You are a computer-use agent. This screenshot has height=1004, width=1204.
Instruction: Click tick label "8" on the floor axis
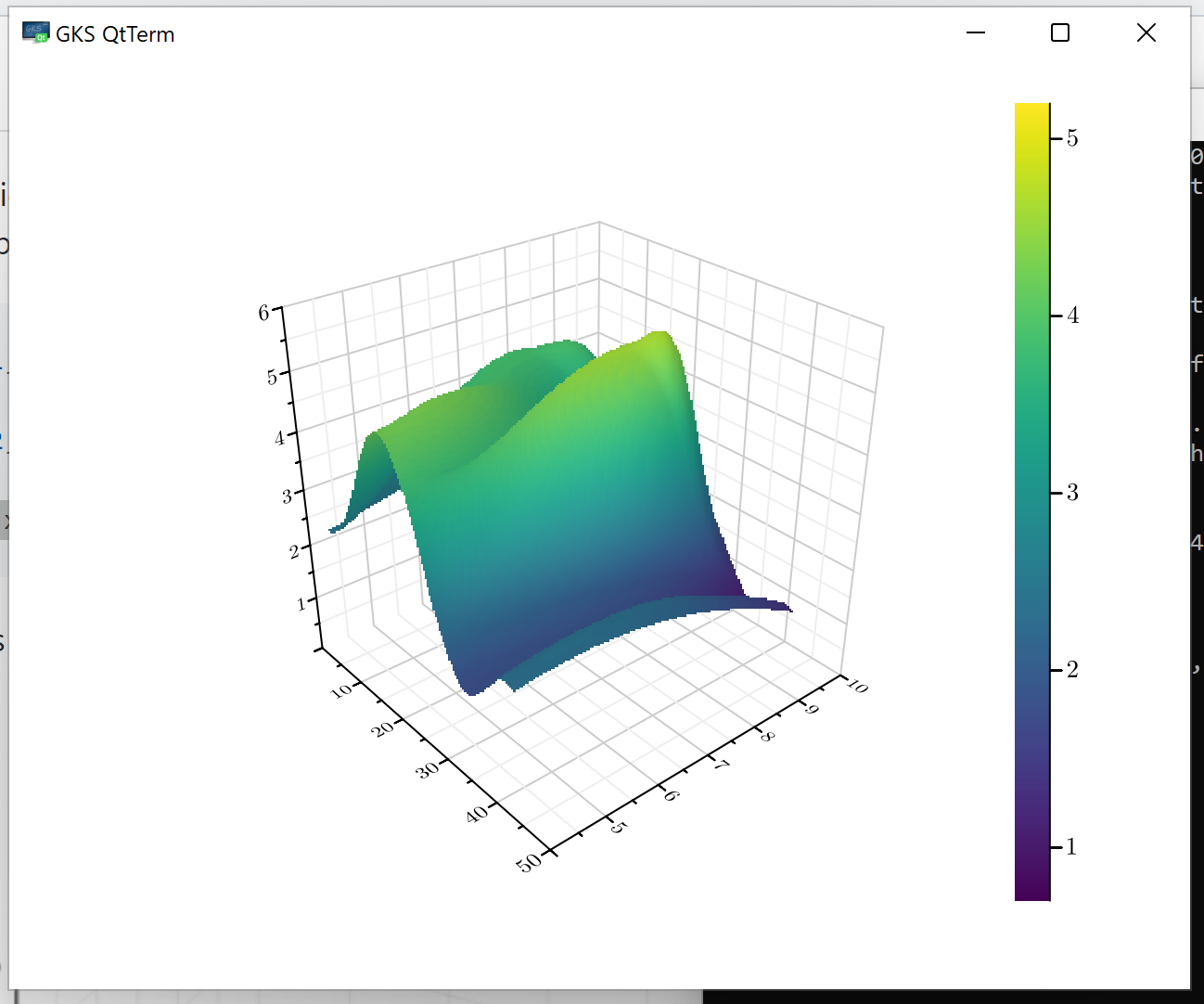click(767, 737)
